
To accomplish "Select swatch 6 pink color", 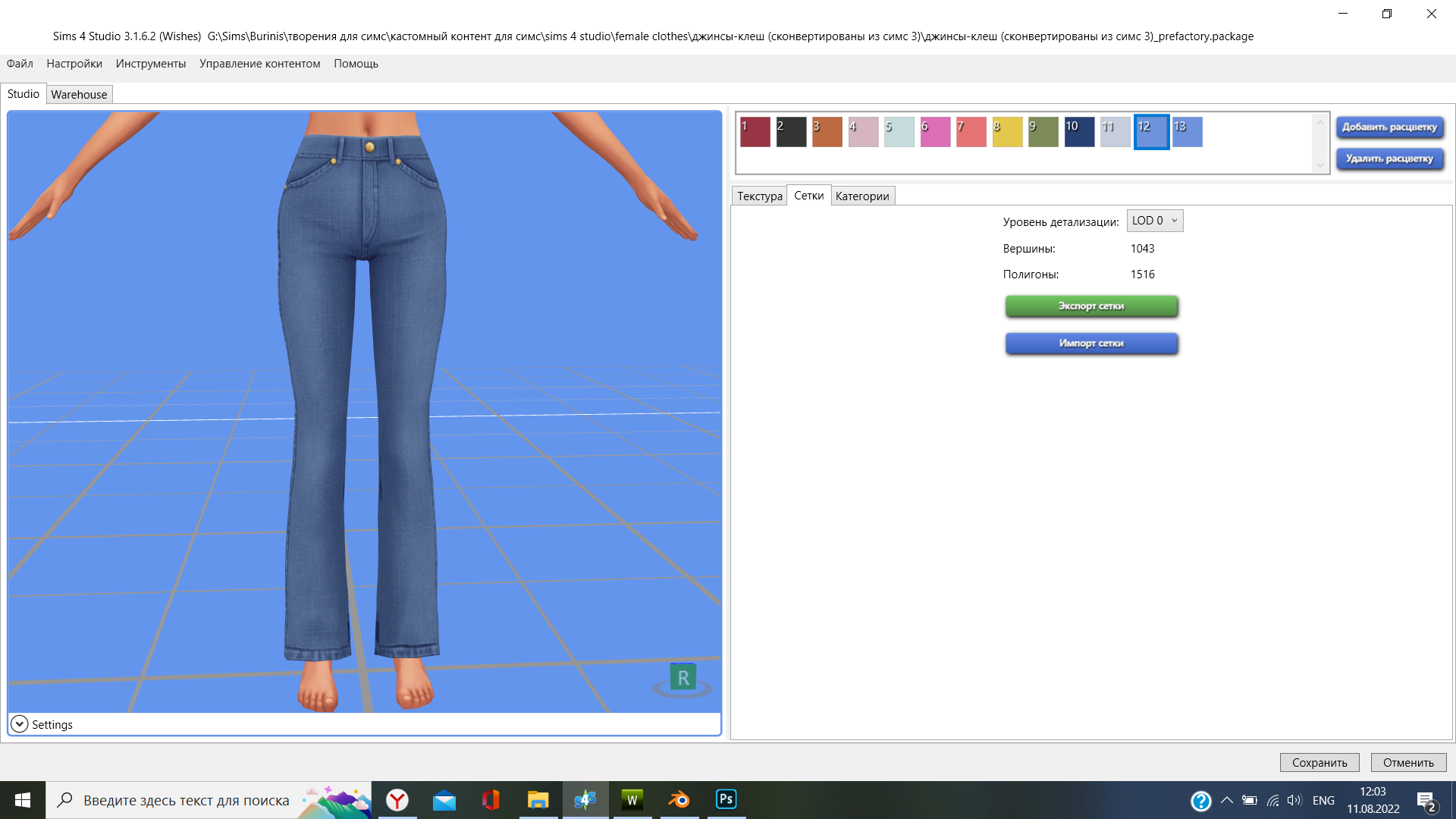I will pyautogui.click(x=935, y=132).
